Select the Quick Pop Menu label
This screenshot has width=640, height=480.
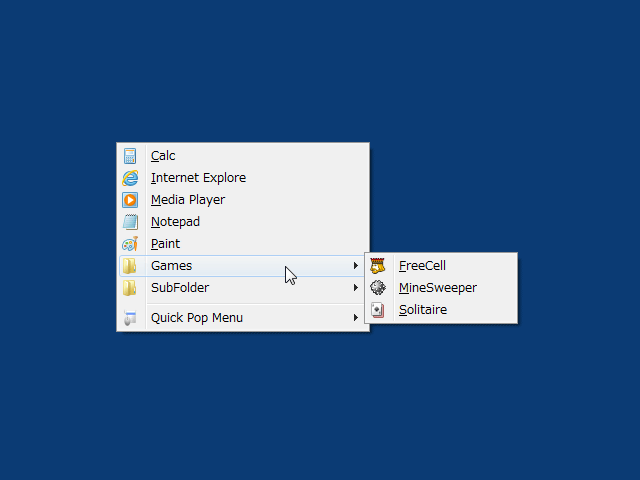coord(197,318)
